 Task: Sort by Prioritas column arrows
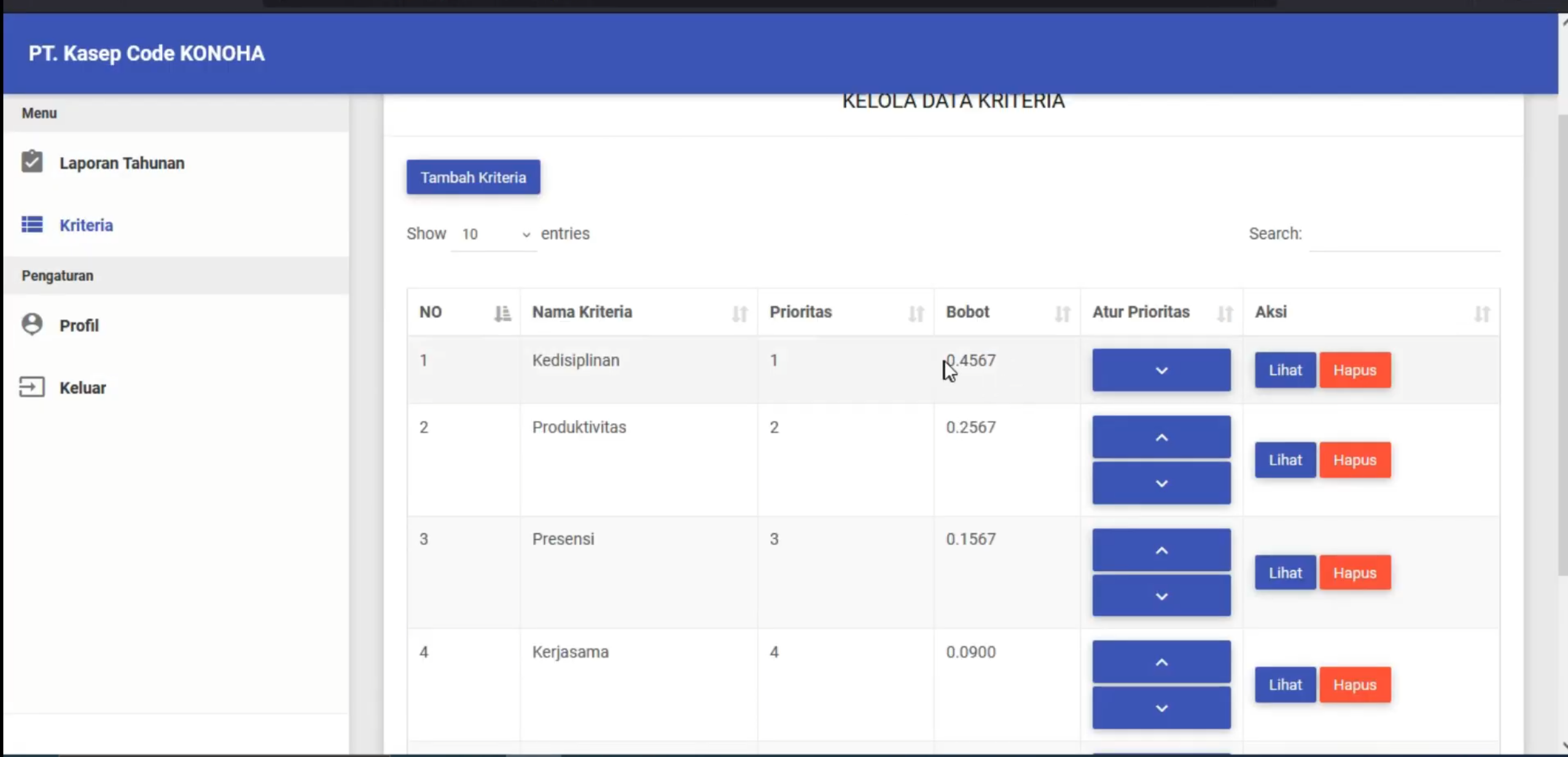[916, 313]
